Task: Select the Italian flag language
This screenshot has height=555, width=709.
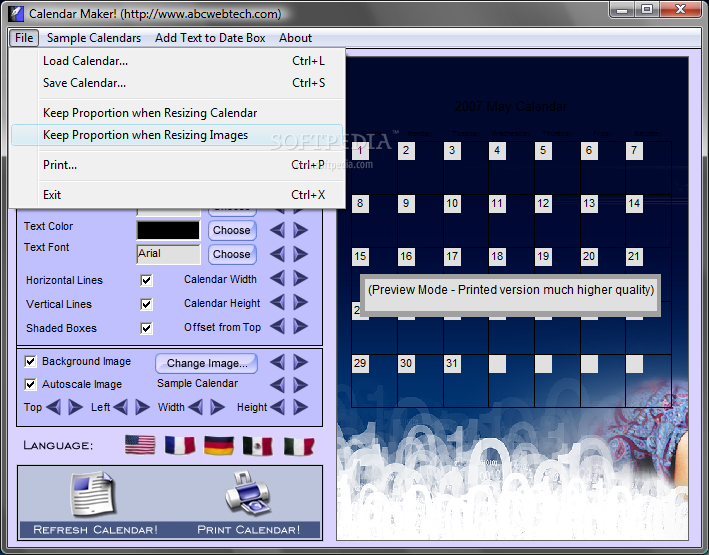Action: 298,446
